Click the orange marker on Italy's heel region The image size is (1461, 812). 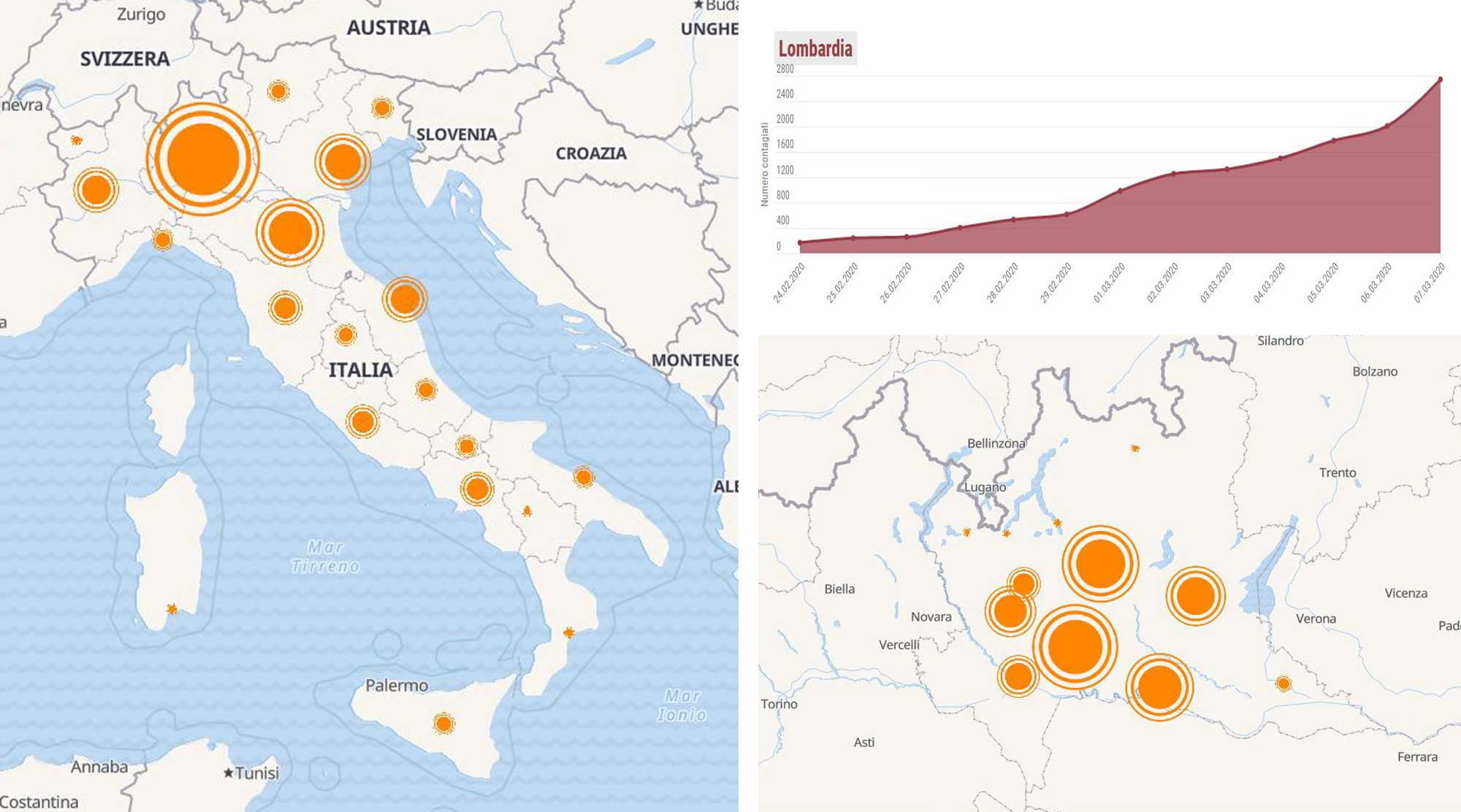click(x=583, y=478)
